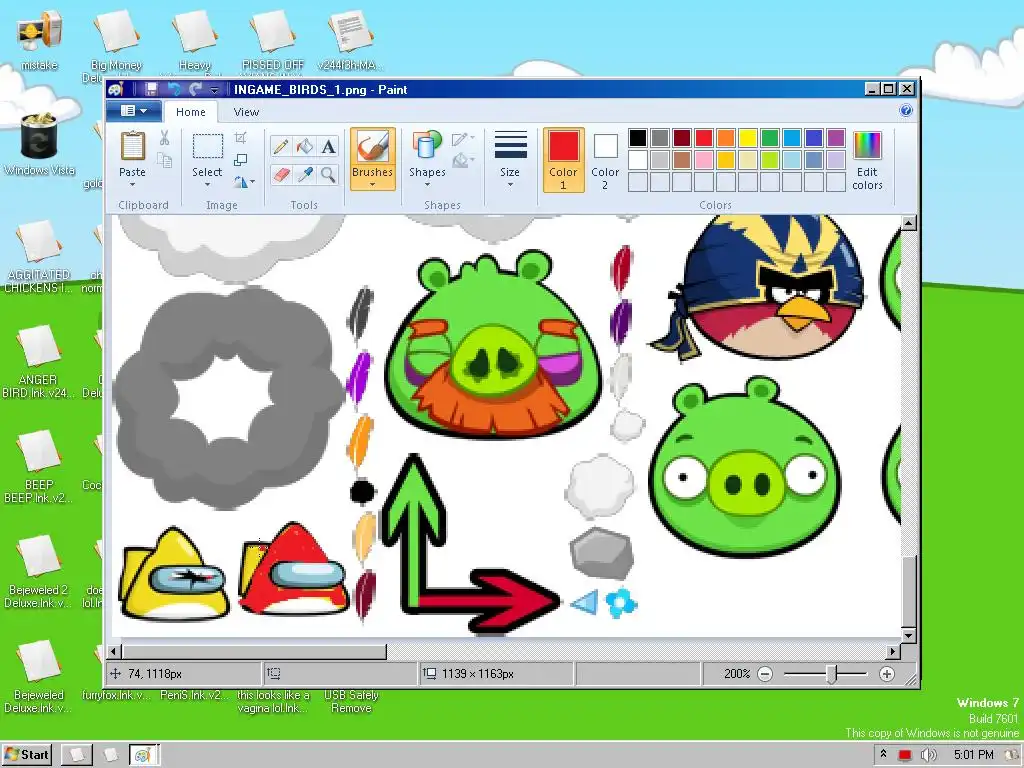
Task: Click the Copy icon in Clipboard group
Action: tap(164, 161)
